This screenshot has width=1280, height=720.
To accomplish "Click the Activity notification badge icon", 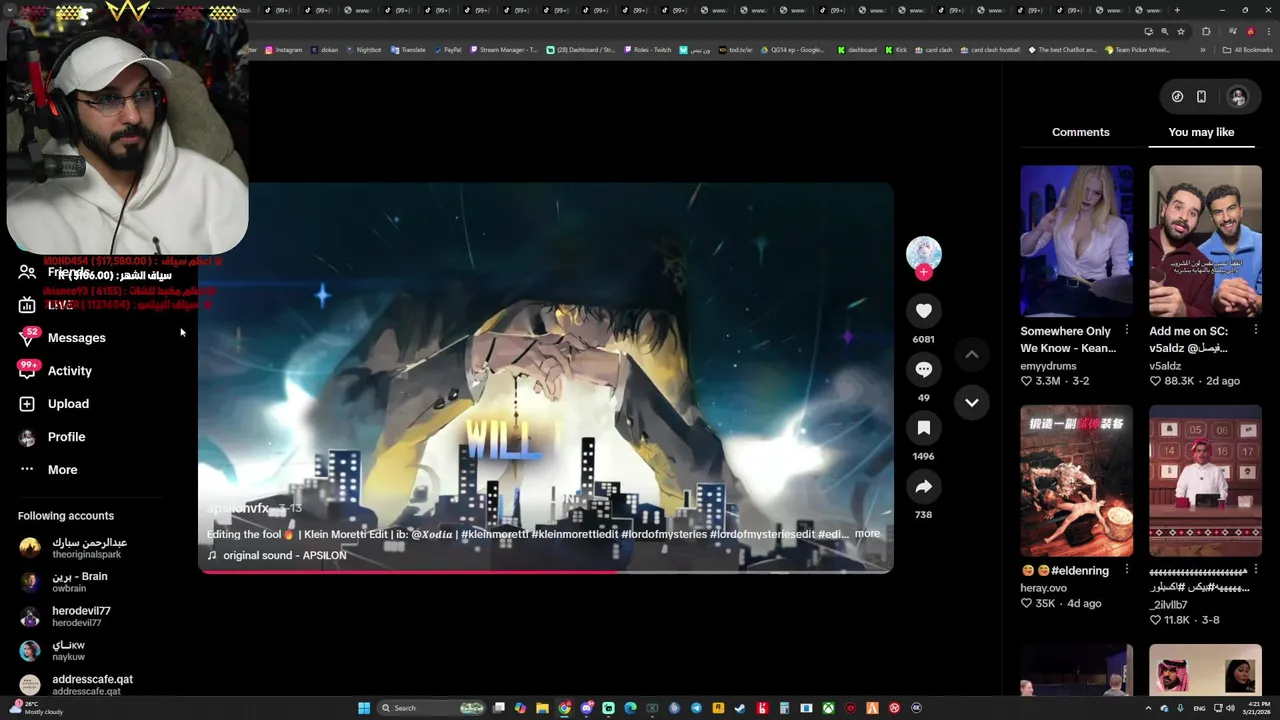I will (x=27, y=370).
